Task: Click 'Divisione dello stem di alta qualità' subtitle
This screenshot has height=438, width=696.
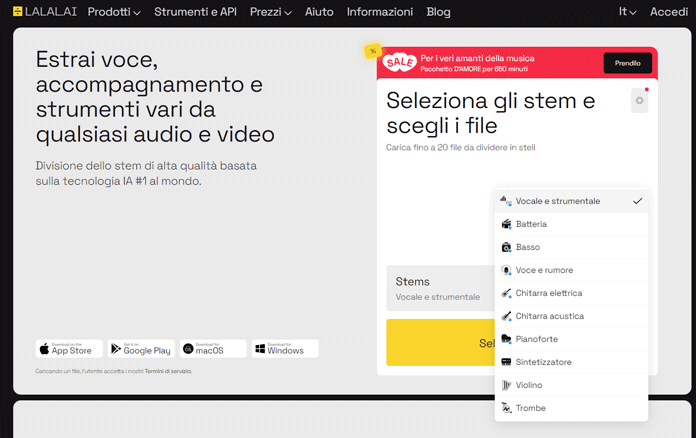Action: [x=146, y=173]
